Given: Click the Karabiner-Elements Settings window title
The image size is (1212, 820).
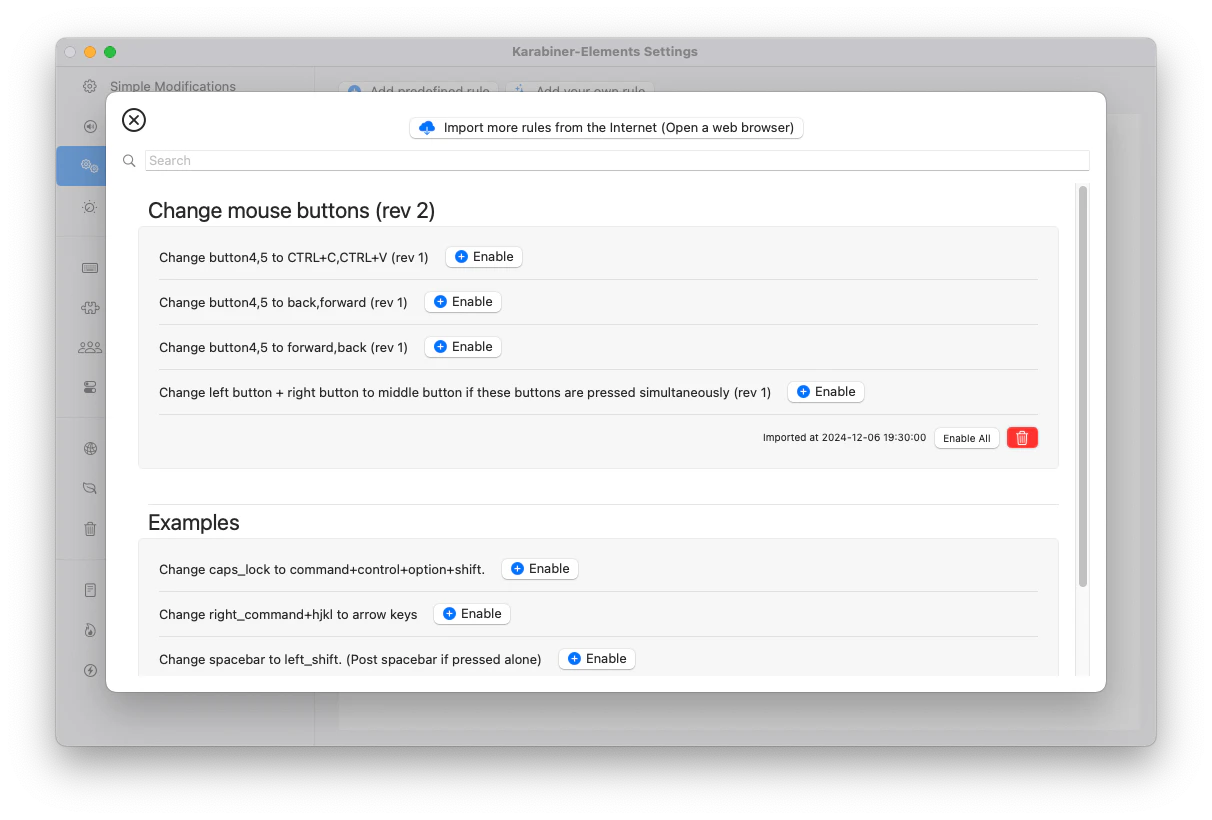Looking at the screenshot, I should click(x=605, y=52).
